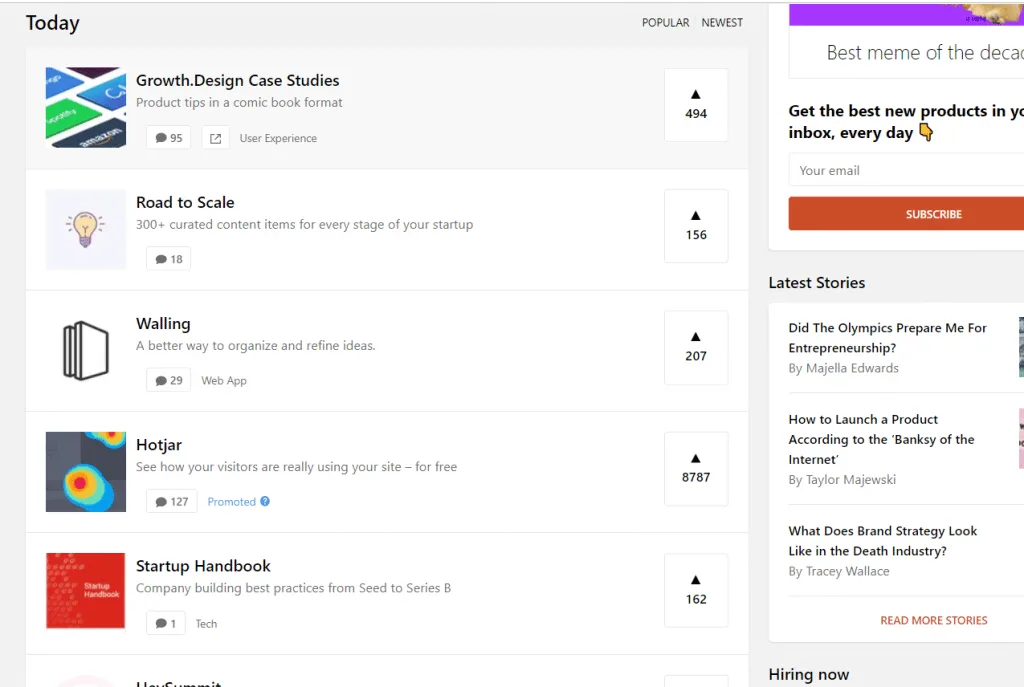Switch to the POPULAR sort tab
Screen dimensions: 1024x687
[665, 22]
